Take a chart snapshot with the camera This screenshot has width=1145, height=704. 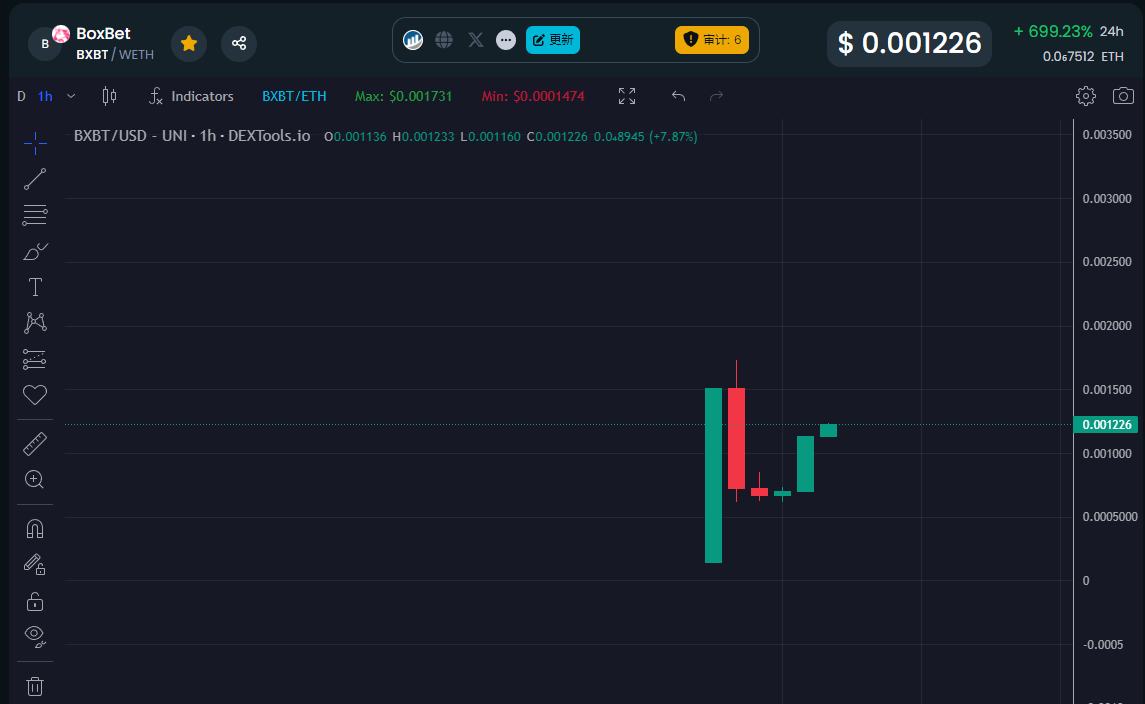(x=1123, y=96)
